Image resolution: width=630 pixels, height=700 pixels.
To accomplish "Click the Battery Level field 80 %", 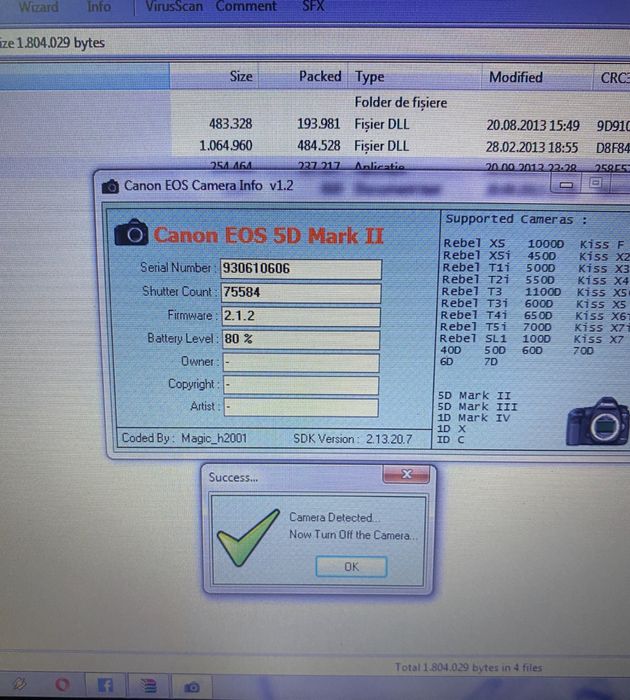I will (x=301, y=339).
